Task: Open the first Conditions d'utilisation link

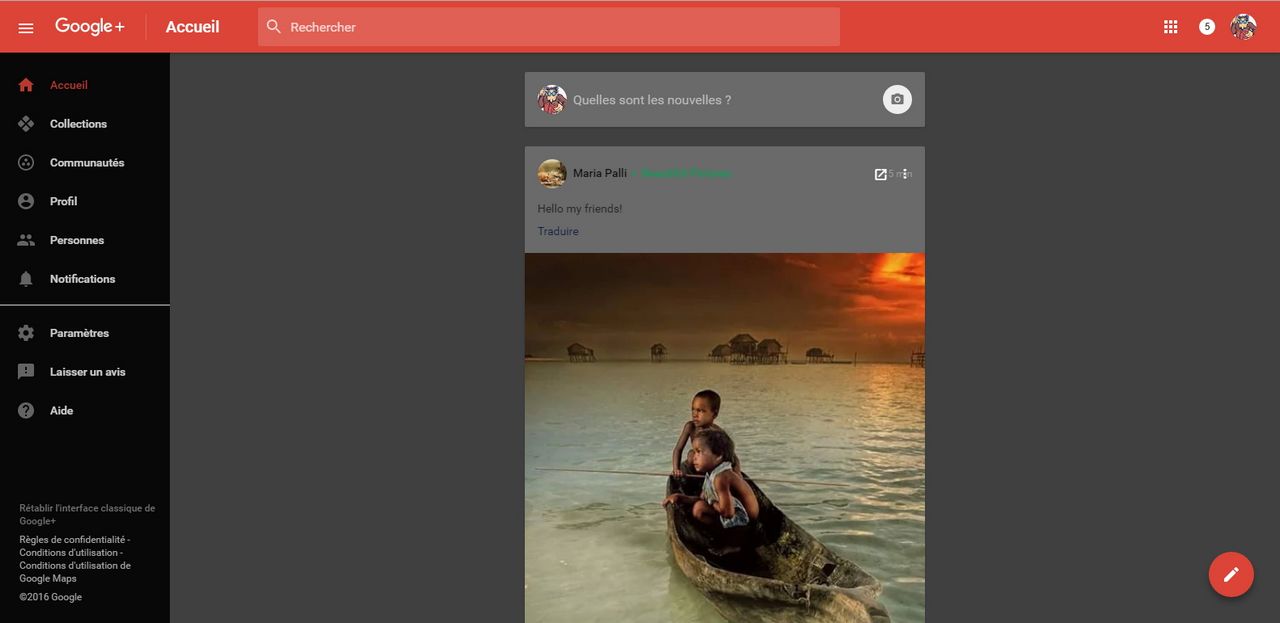Action: [x=69, y=553]
